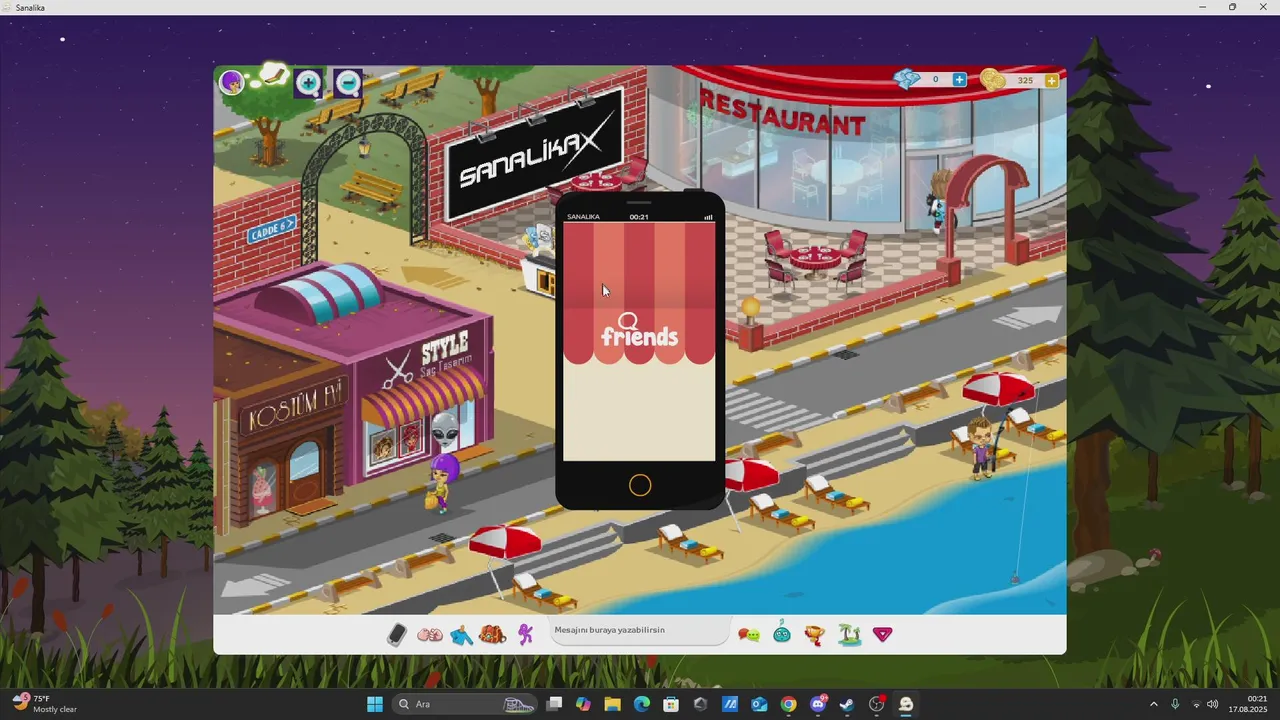Add diamonds with the blue plus button
Screen dimensions: 1280x720
(x=959, y=80)
